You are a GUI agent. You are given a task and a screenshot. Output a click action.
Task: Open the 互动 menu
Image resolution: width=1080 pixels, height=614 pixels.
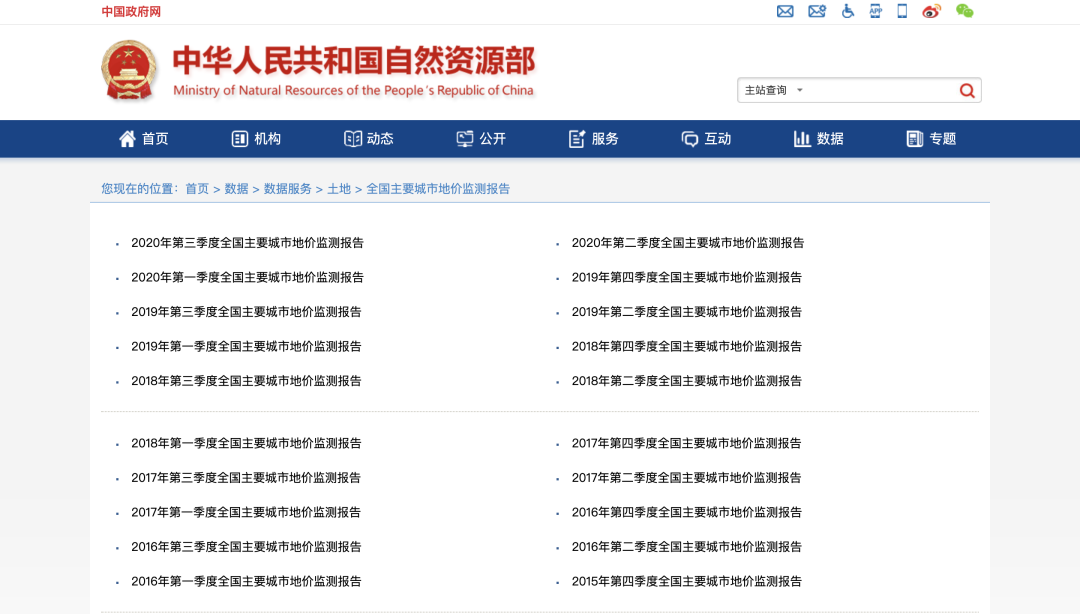[707, 138]
